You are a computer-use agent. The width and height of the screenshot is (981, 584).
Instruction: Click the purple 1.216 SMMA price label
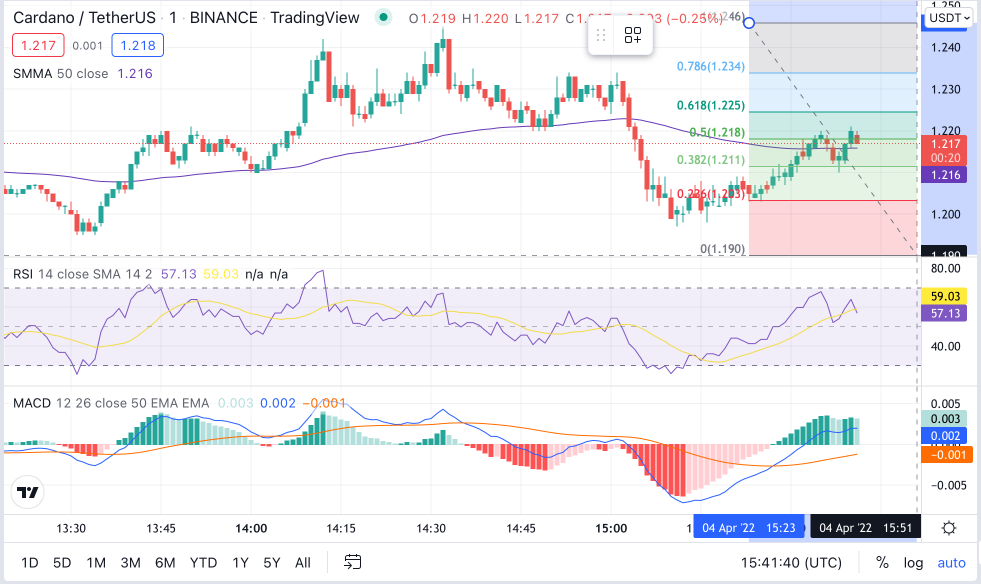pos(945,175)
